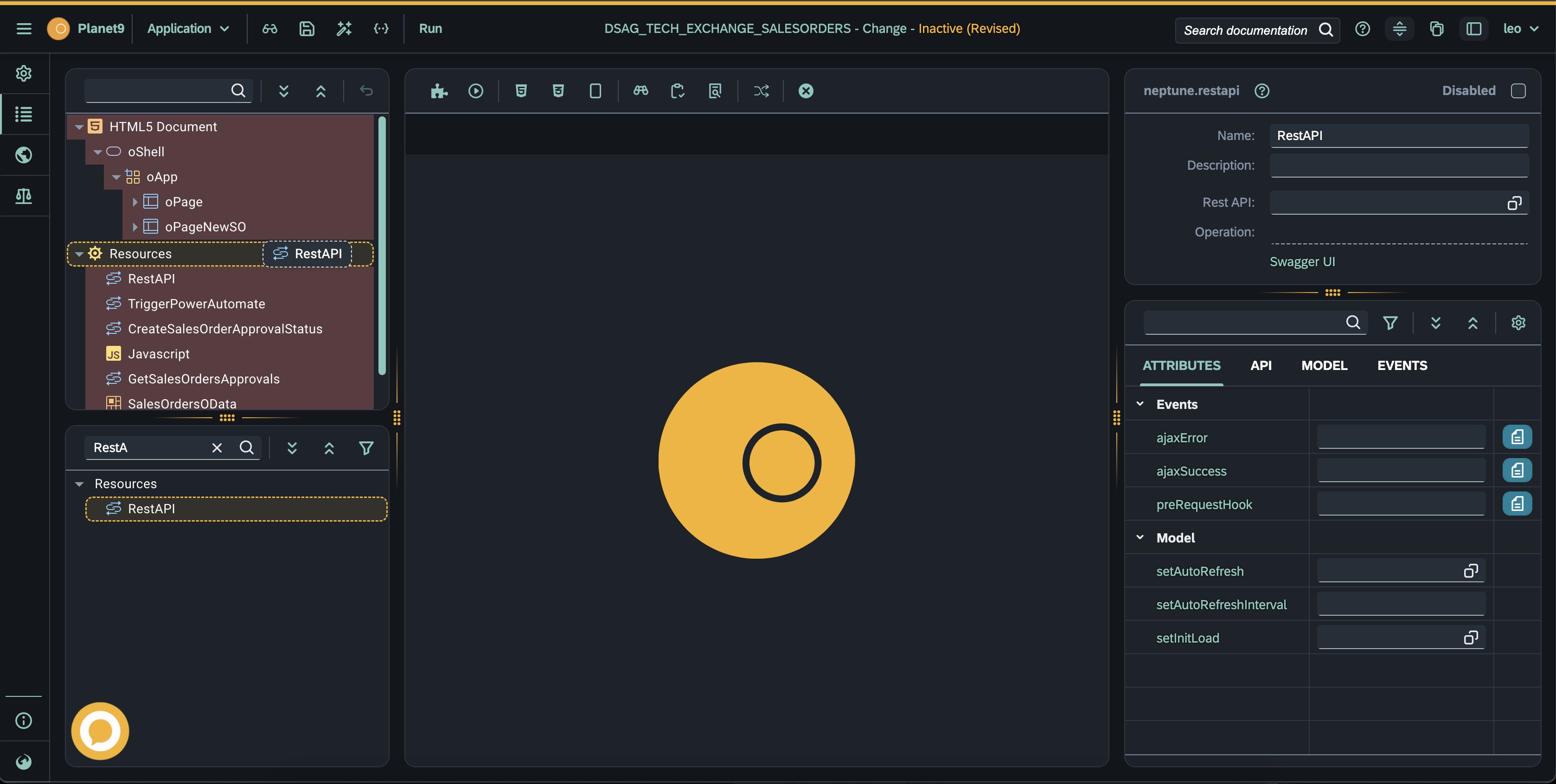
Task: Open ajaxSuccess event script editor icon
Action: [1517, 471]
